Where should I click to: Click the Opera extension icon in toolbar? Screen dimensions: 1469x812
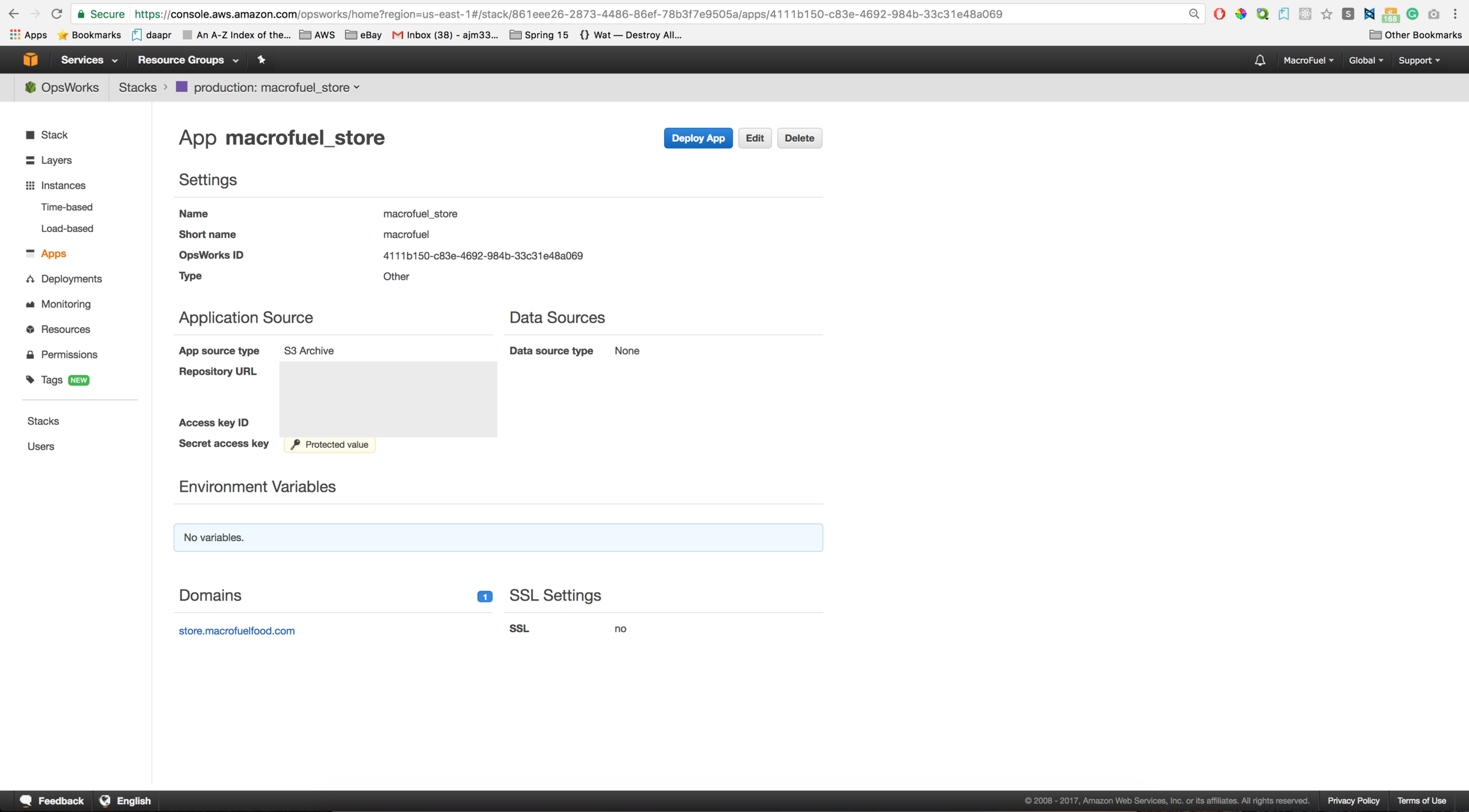tap(1219, 14)
